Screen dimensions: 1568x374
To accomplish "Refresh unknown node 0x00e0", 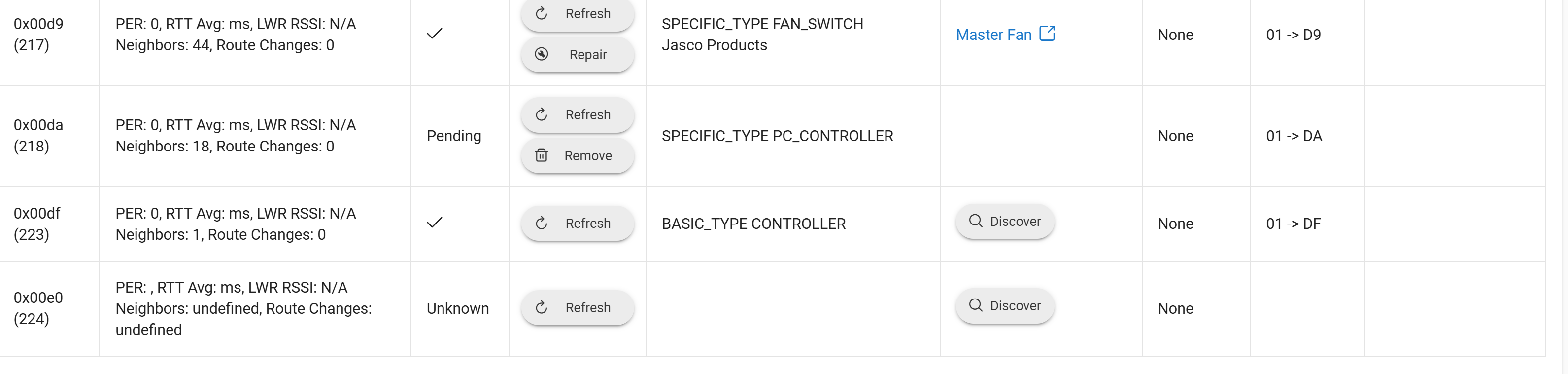I will (x=577, y=308).
